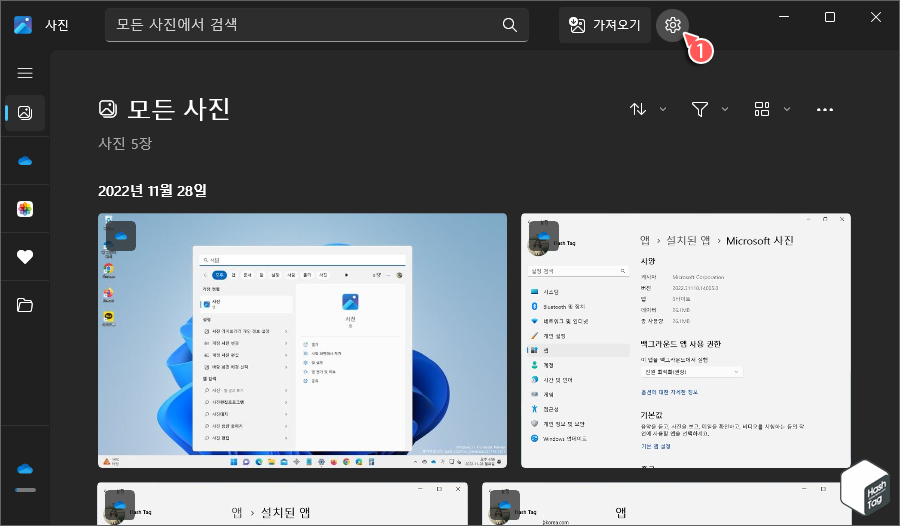Expand the filter dropdown chevron
This screenshot has height=526, width=900.
click(725, 109)
